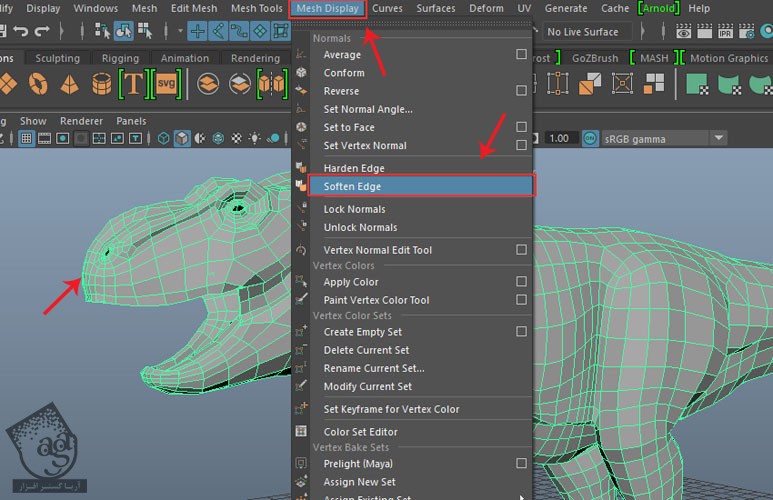Choose Harden Edge from the menu
Image resolution: width=773 pixels, height=500 pixels.
pyautogui.click(x=354, y=168)
